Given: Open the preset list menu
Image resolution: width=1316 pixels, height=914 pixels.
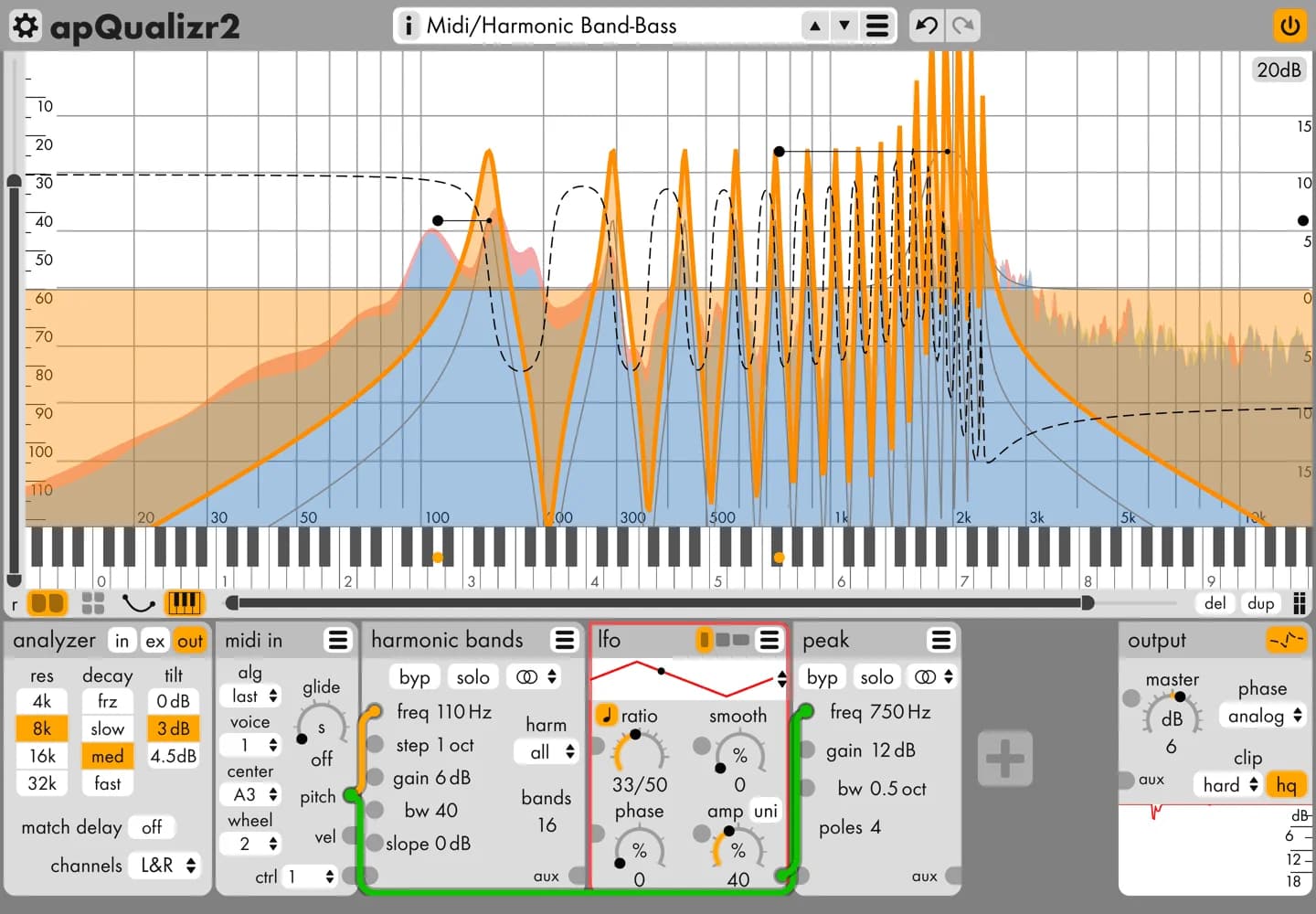Looking at the screenshot, I should (876, 26).
